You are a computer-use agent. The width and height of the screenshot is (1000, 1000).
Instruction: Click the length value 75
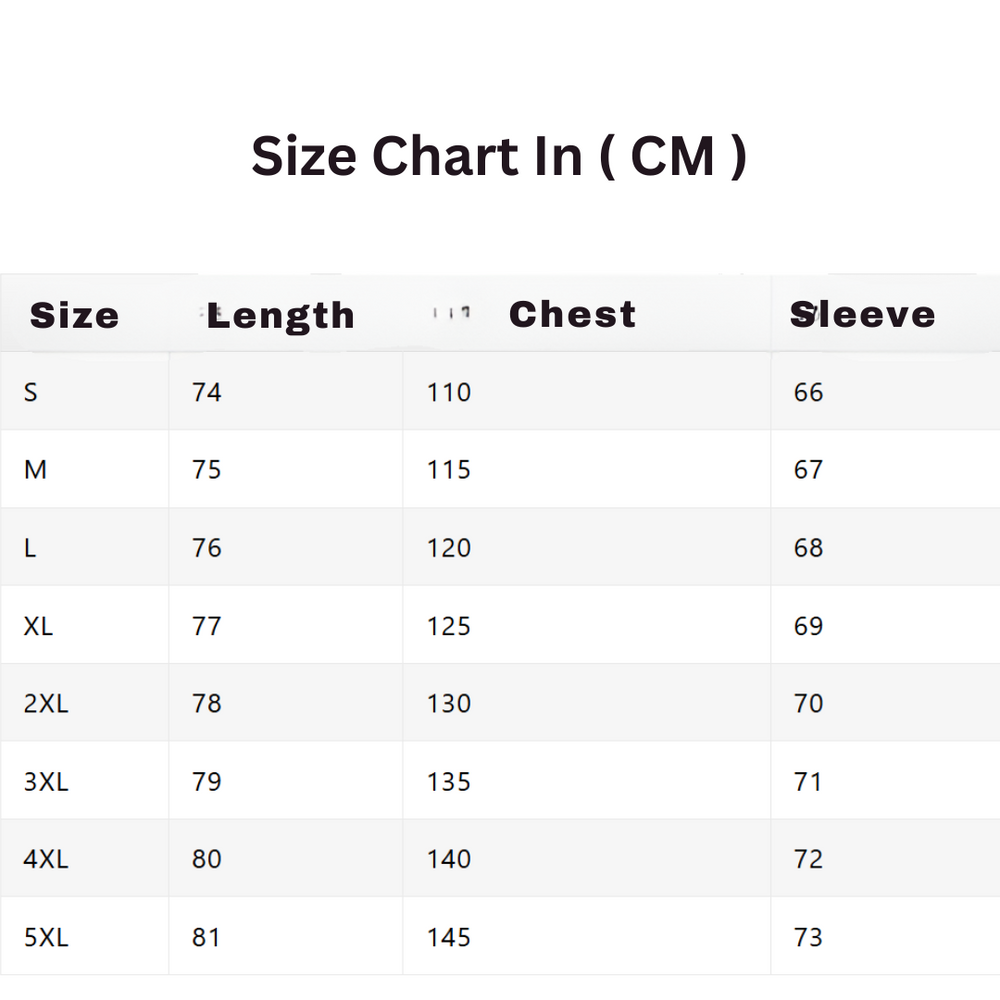pyautogui.click(x=207, y=470)
